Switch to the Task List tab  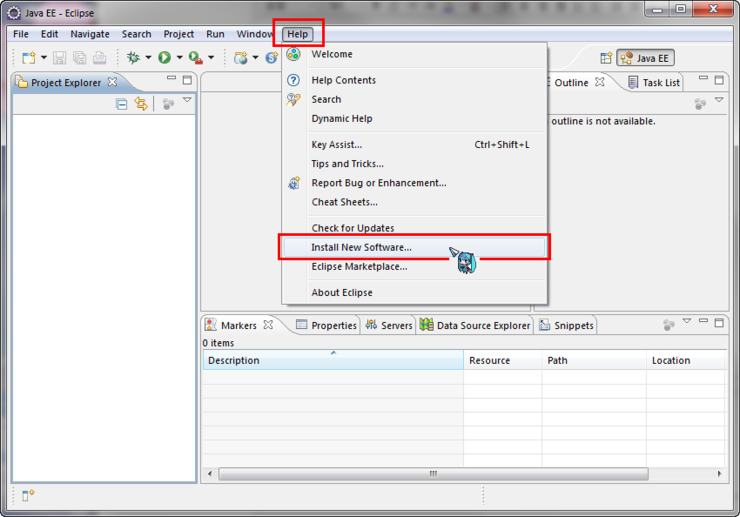(x=654, y=83)
